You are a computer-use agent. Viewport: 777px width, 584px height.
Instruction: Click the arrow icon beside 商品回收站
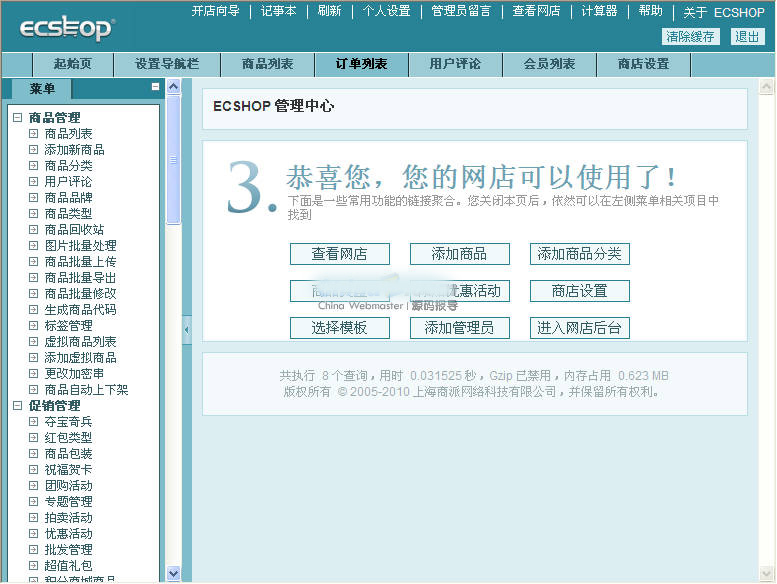tap(34, 230)
